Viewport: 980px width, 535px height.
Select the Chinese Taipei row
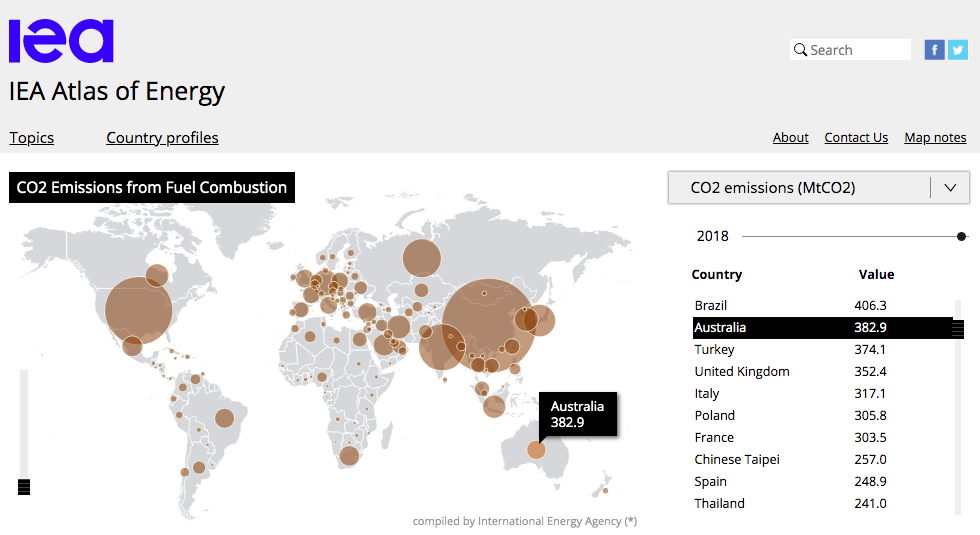[x=822, y=459]
